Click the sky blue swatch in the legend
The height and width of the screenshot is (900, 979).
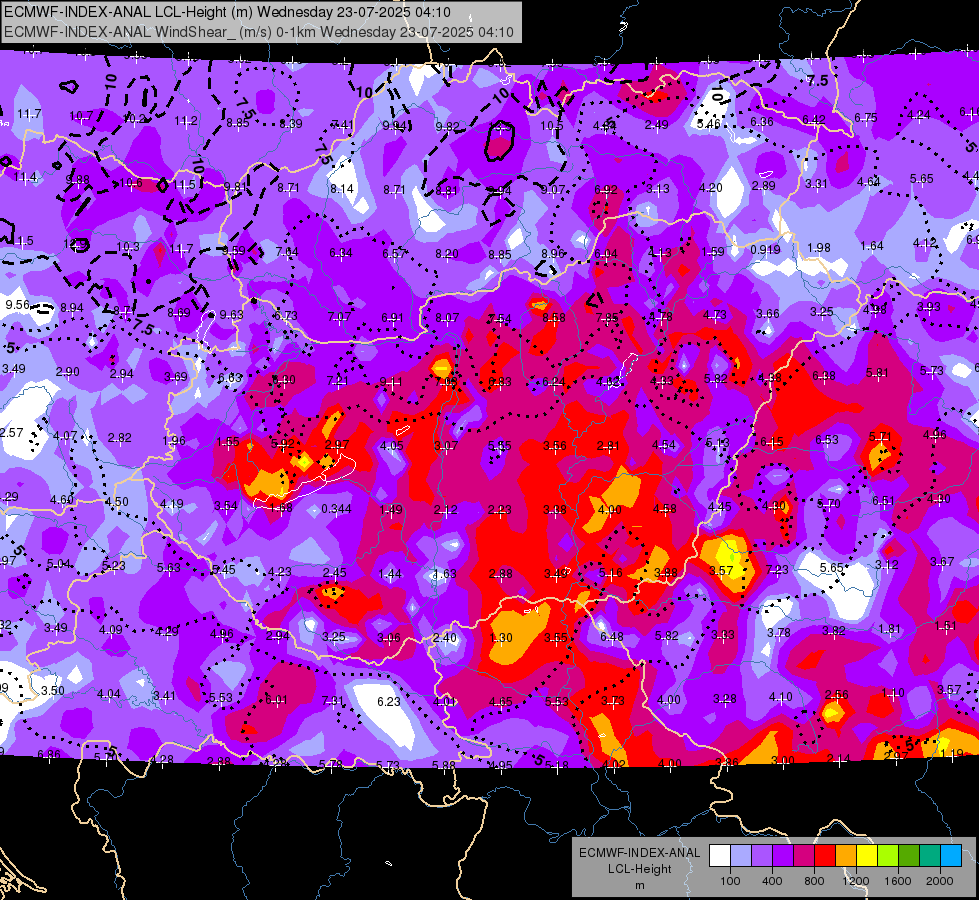[x=951, y=856]
